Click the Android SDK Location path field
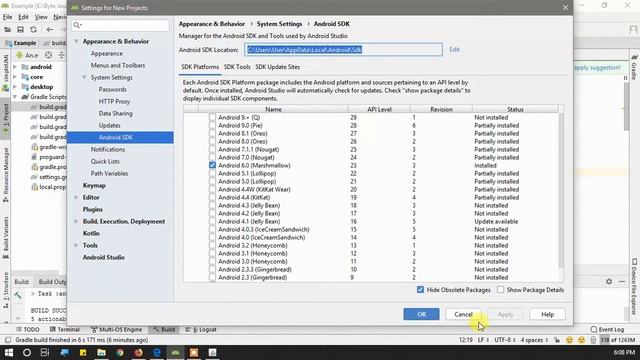 click(x=343, y=50)
